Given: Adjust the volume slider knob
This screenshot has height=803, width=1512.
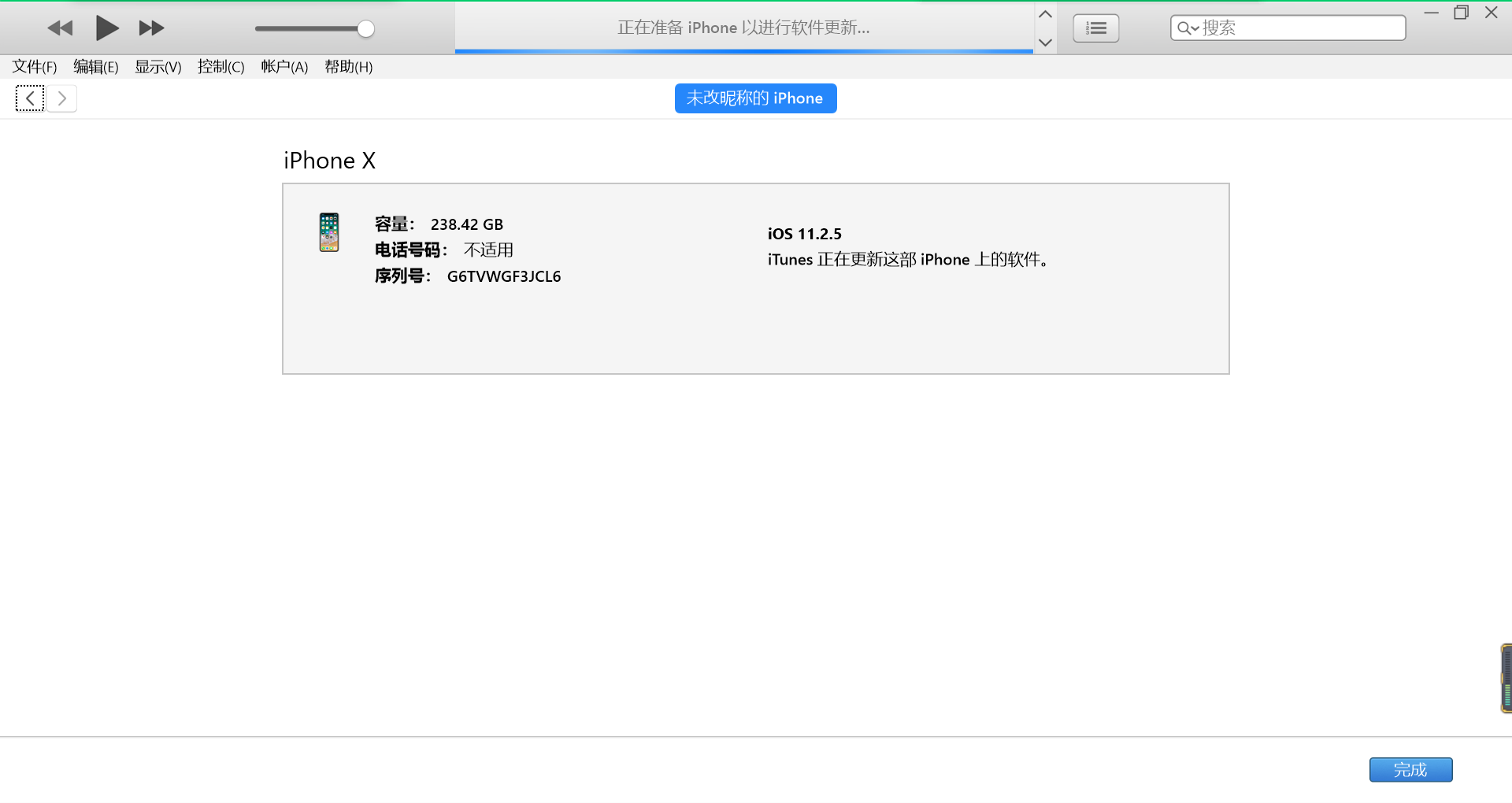Looking at the screenshot, I should (365, 29).
